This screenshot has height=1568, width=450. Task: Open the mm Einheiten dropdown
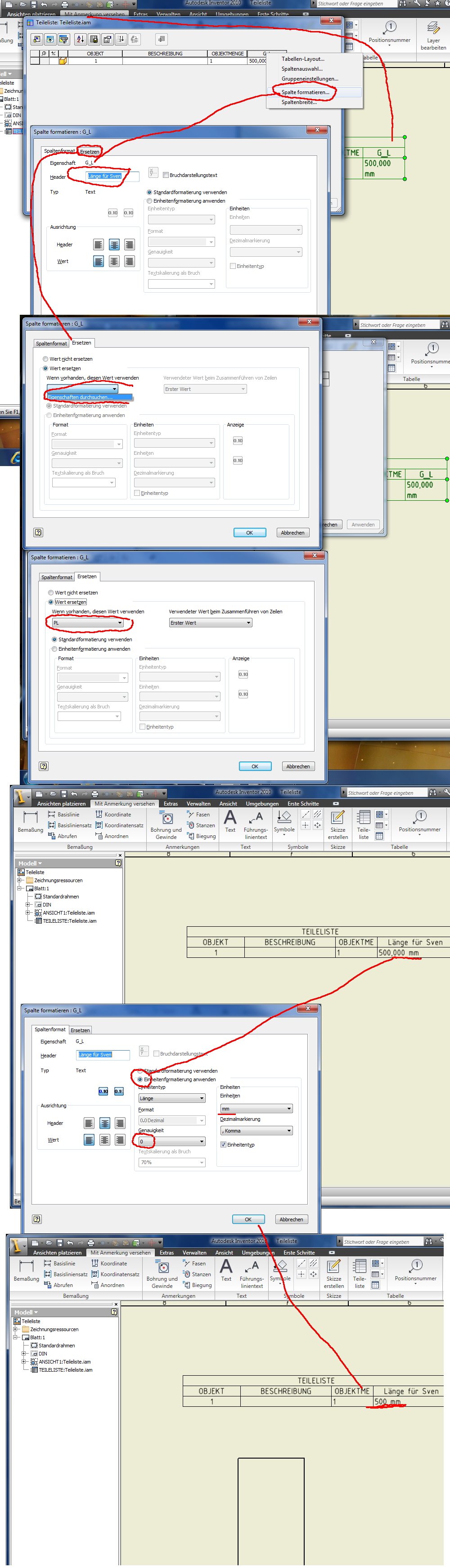point(256,1109)
